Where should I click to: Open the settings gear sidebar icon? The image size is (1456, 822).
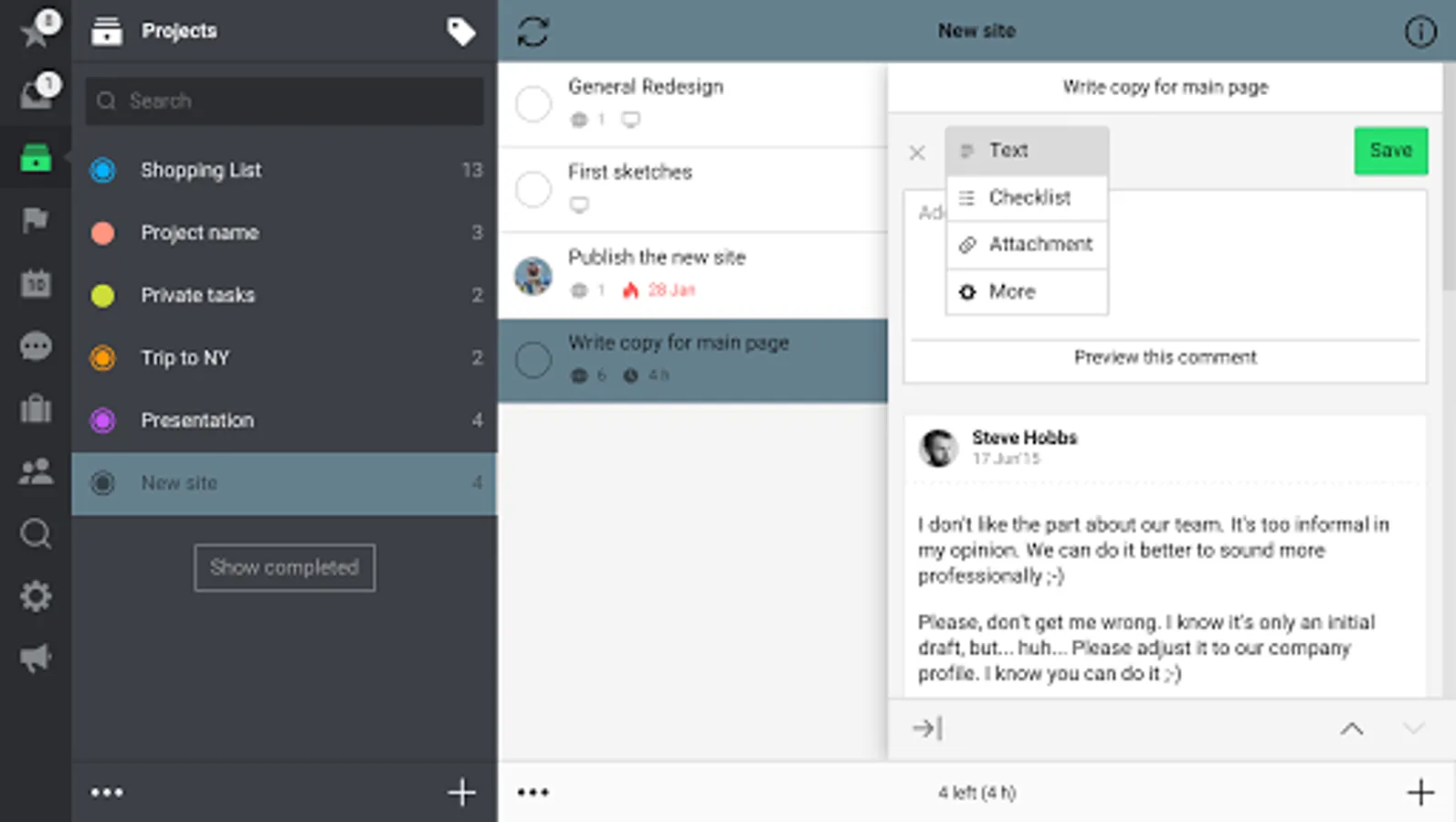pyautogui.click(x=36, y=596)
